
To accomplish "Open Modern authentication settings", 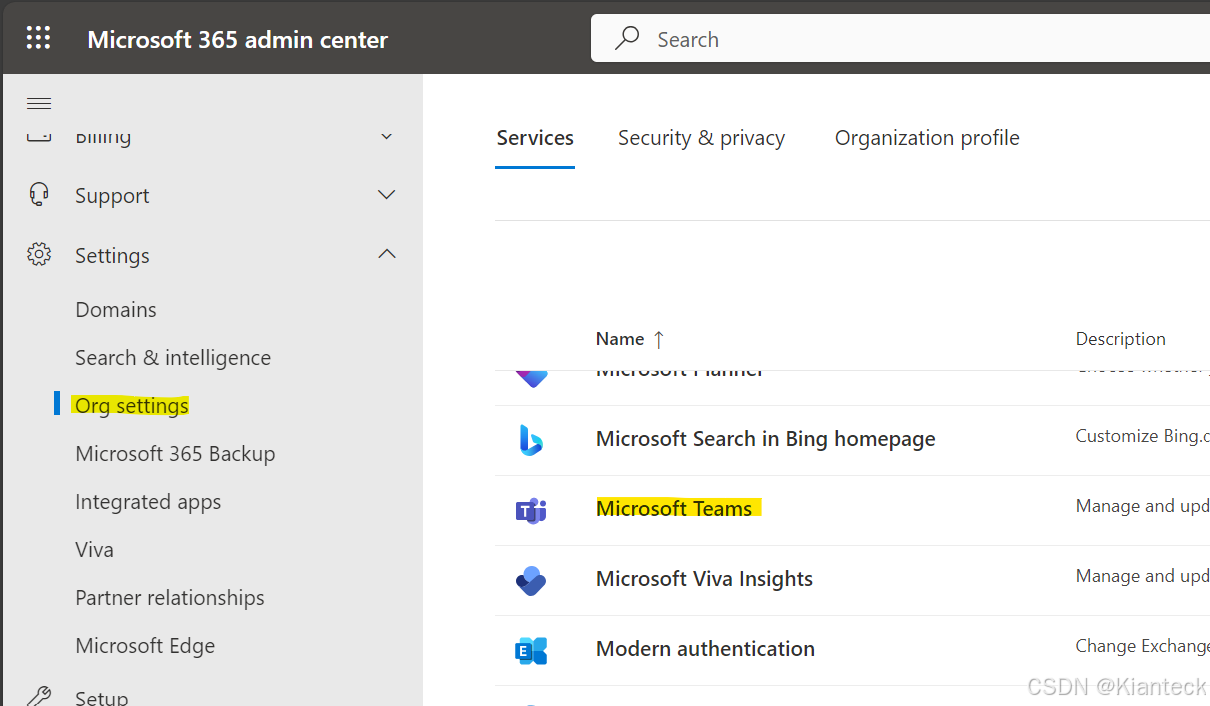I will pyautogui.click(x=705, y=649).
